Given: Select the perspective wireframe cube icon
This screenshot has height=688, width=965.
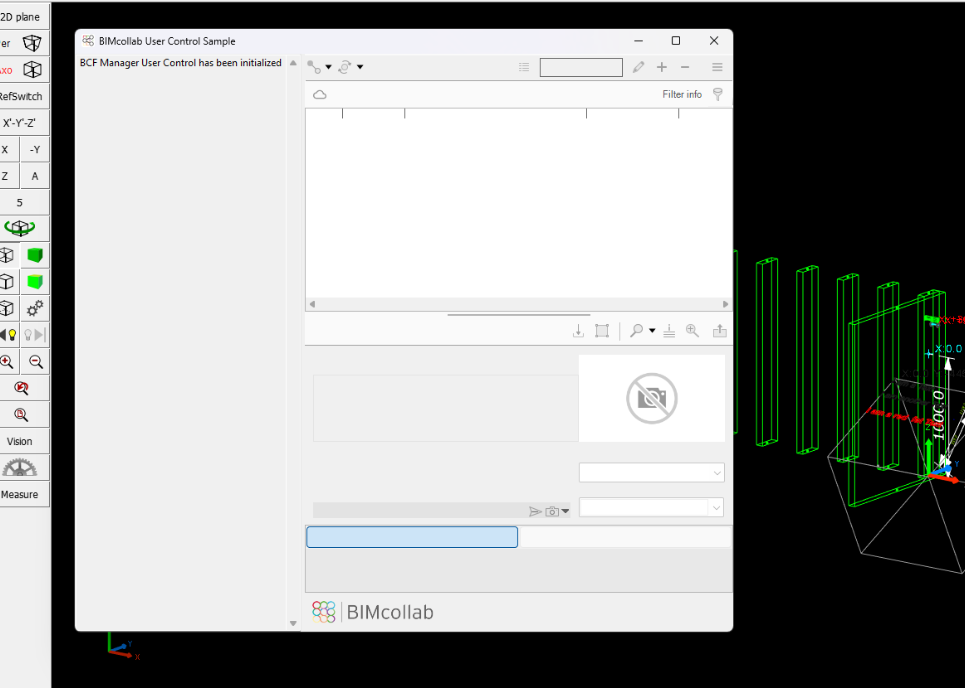Looking at the screenshot, I should point(32,43).
